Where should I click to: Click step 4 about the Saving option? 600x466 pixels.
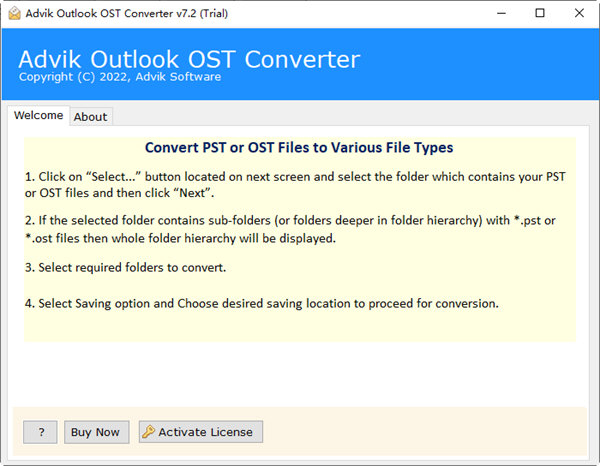tap(268, 303)
